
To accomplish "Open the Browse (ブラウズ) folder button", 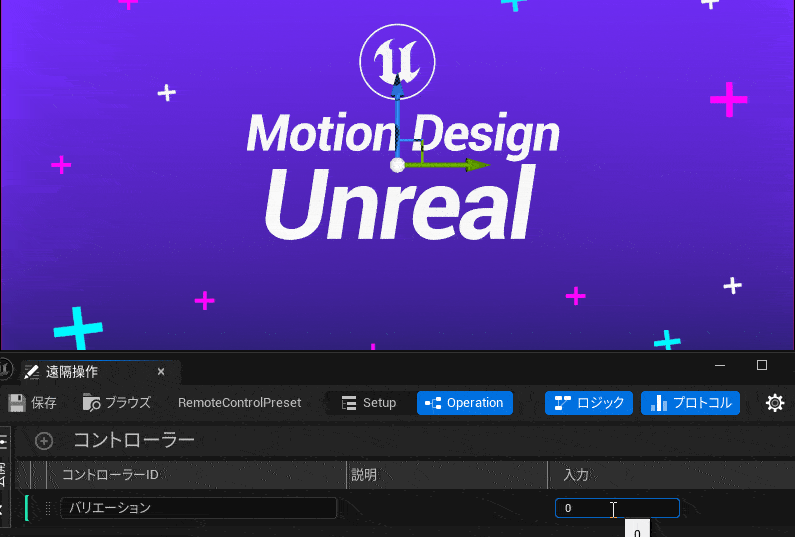I will (x=117, y=403).
